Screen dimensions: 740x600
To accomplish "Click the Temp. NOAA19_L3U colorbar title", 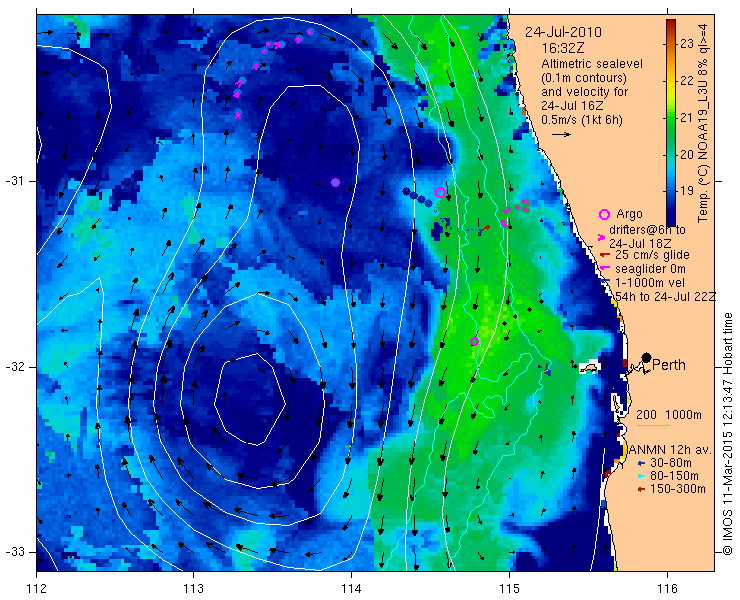I will [x=704, y=123].
